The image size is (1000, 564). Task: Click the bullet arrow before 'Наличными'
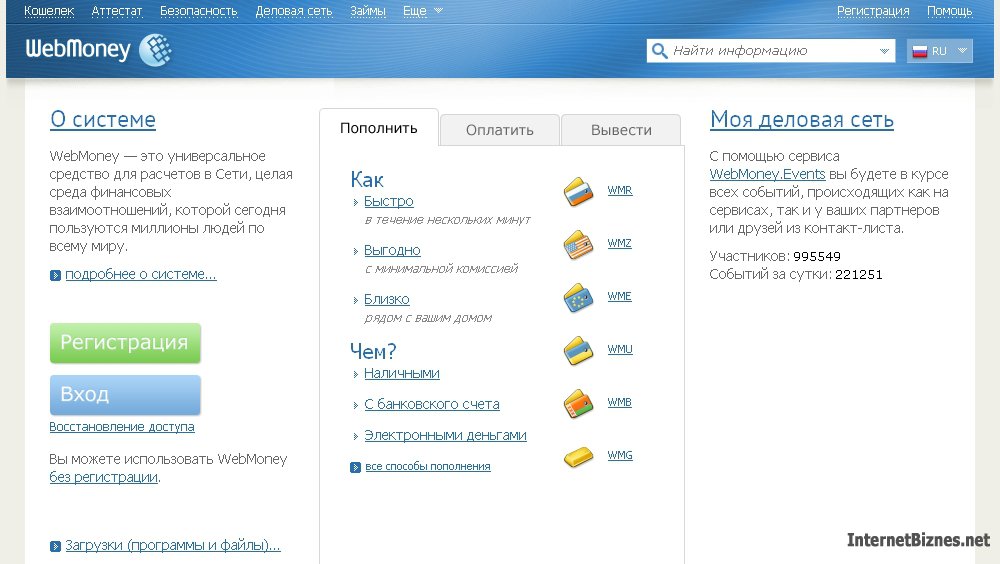click(355, 375)
